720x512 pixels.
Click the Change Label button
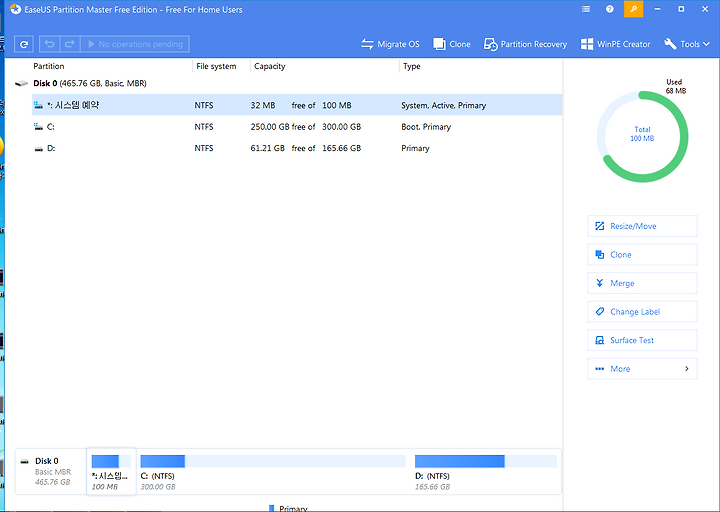(642, 312)
